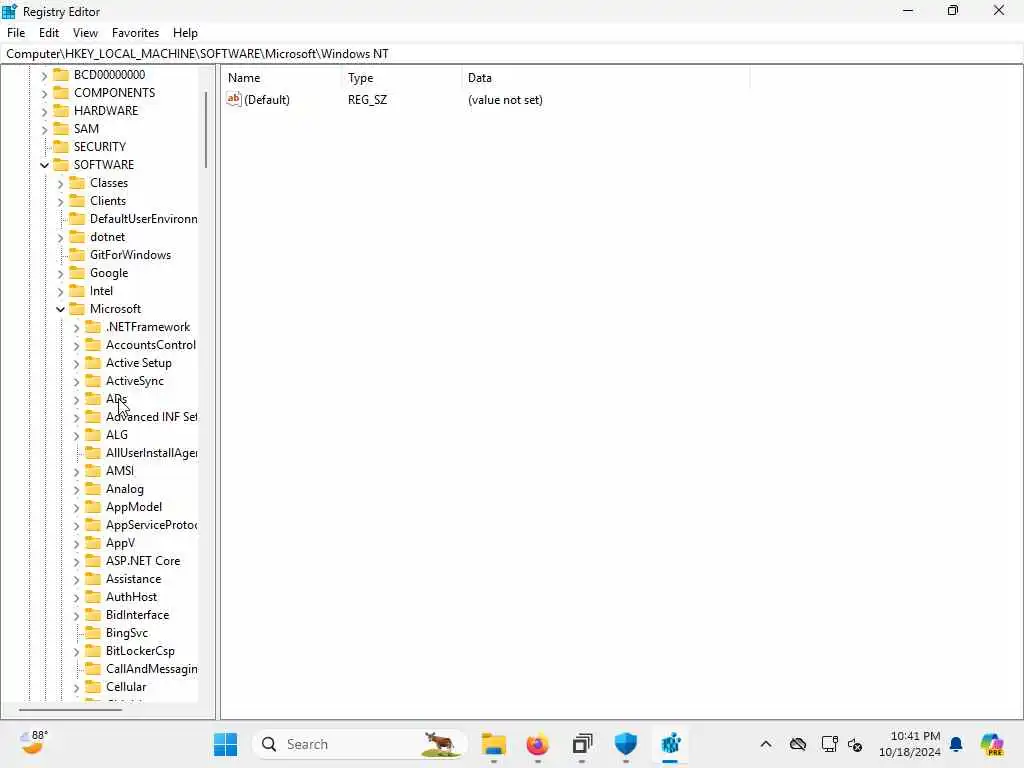Viewport: 1024px width, 768px height.
Task: Select the CallAndMessaging key
Action: (x=152, y=669)
